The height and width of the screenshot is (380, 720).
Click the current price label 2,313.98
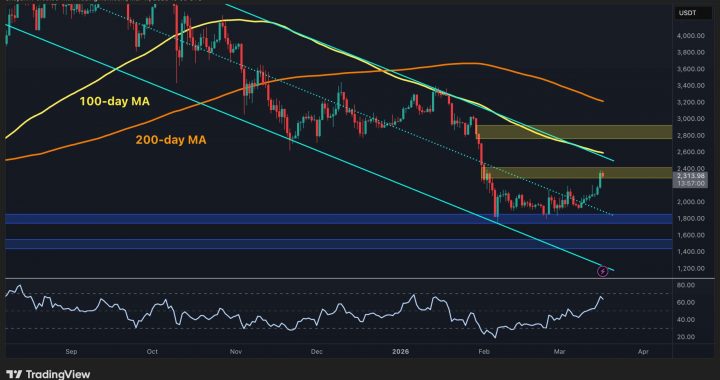point(690,176)
